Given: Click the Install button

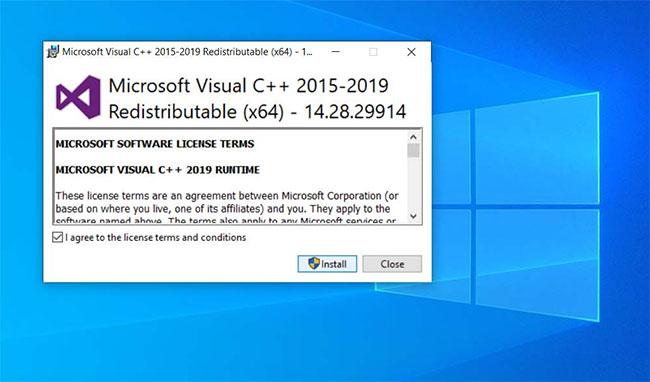Looking at the screenshot, I should pos(327,264).
